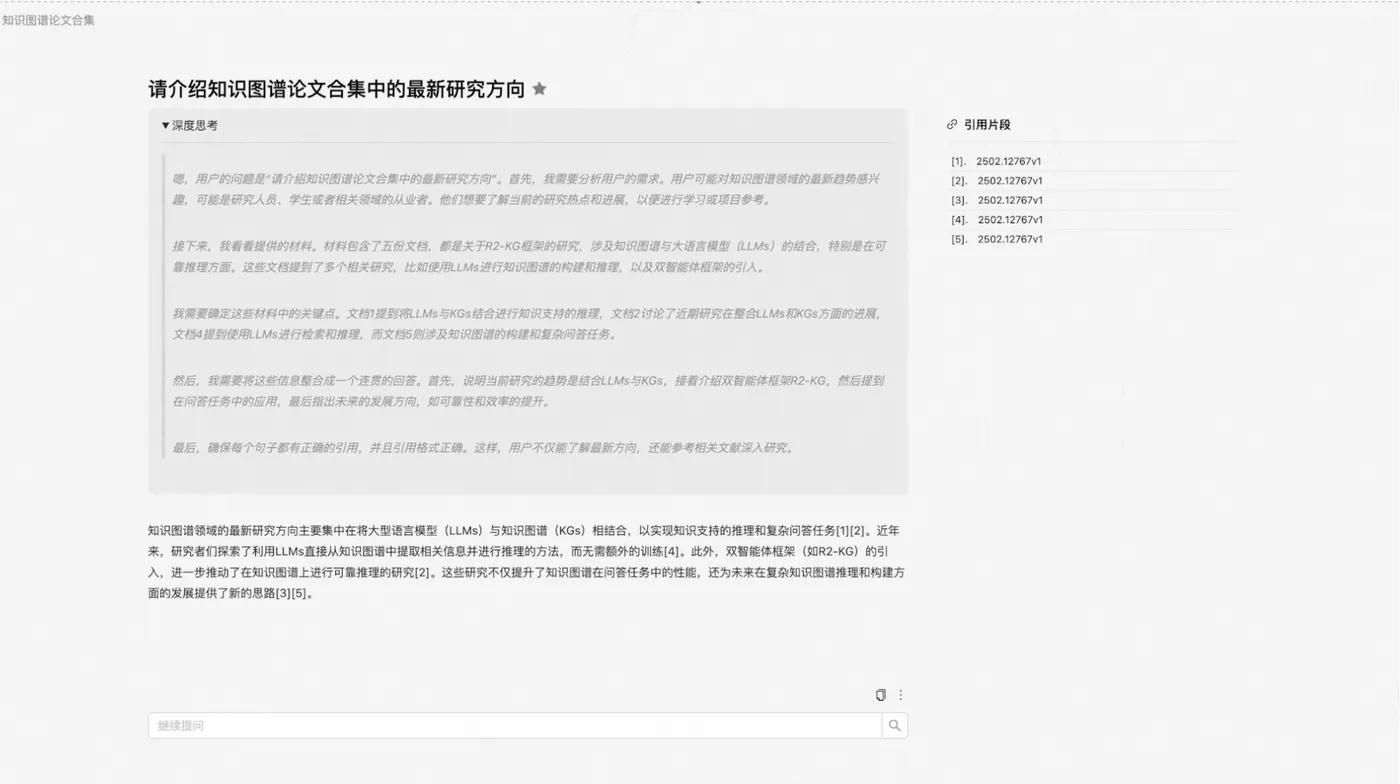Star the knowledge graph question title
Image resolution: width=1400 pixels, height=784 pixels.
point(539,89)
